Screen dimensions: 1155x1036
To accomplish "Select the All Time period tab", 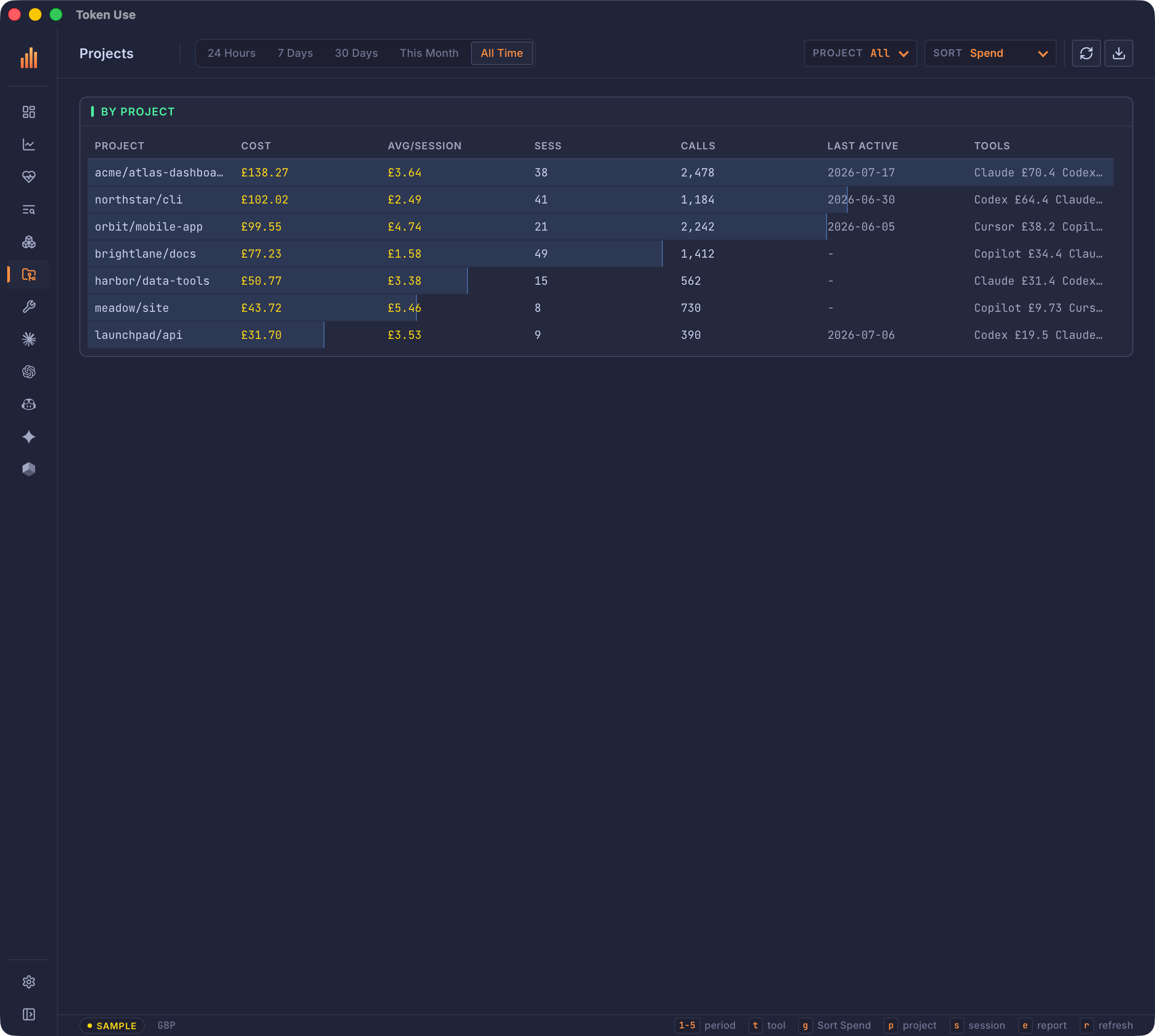I will [x=502, y=53].
